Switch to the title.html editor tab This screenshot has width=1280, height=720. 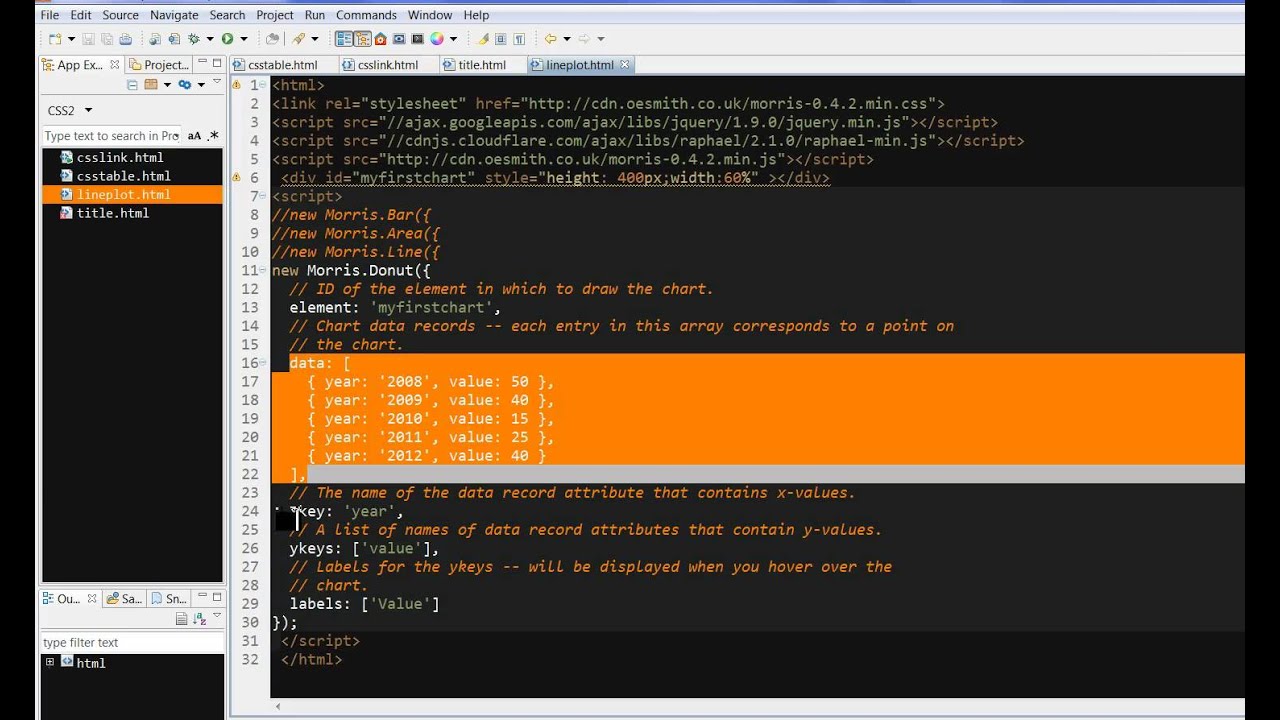[x=482, y=65]
